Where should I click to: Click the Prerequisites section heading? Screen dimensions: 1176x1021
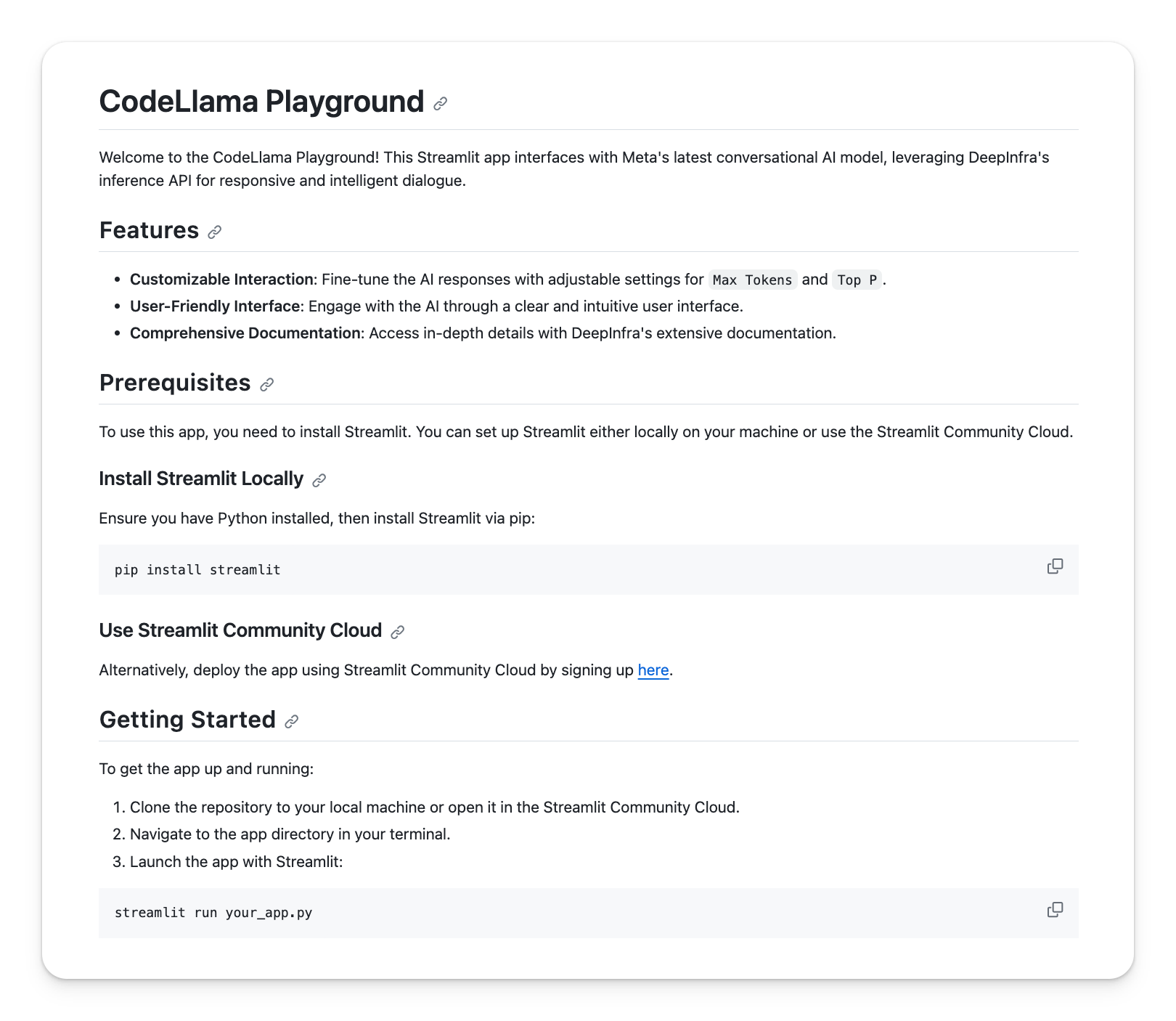tap(175, 383)
